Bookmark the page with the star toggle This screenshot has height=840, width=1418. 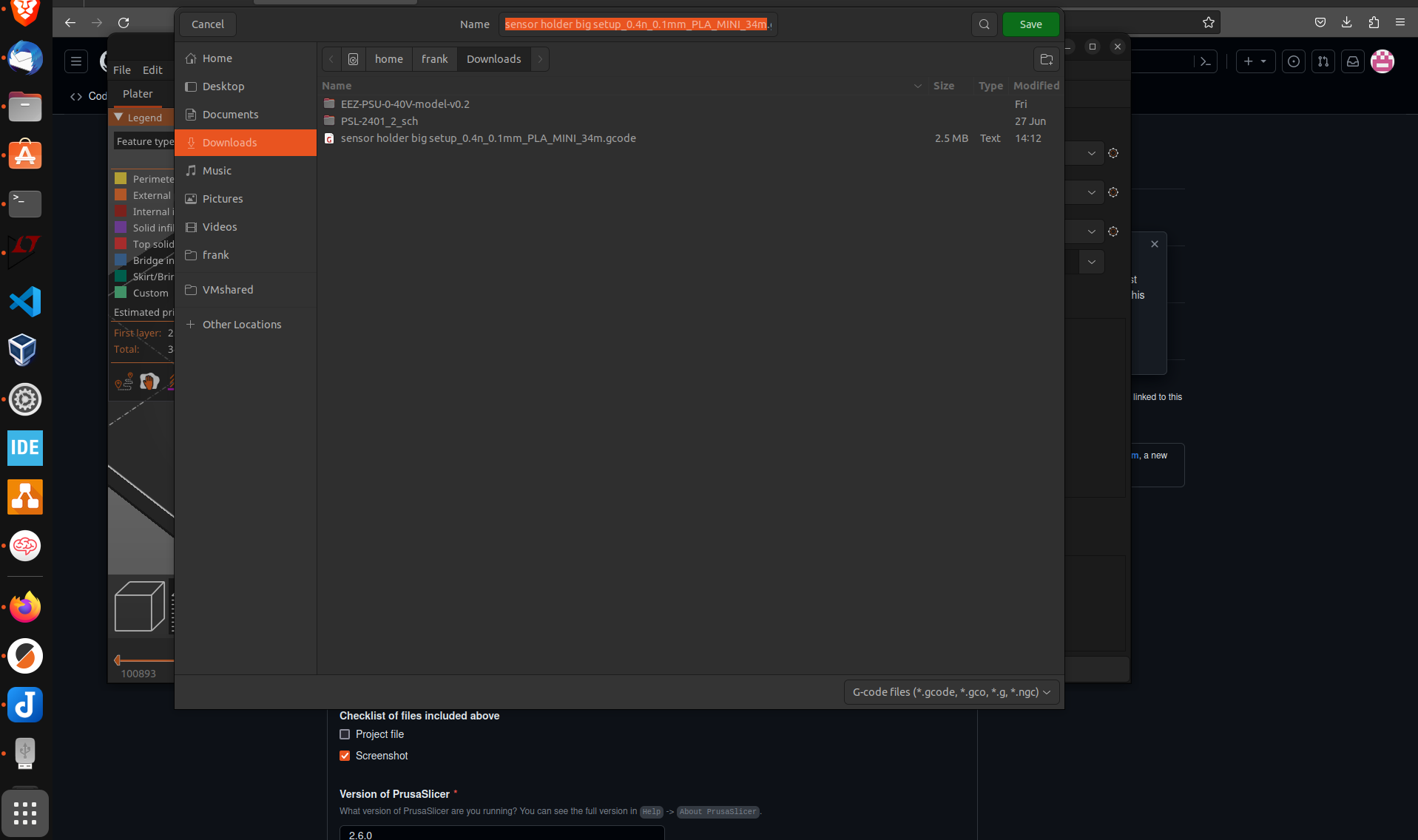(1209, 22)
